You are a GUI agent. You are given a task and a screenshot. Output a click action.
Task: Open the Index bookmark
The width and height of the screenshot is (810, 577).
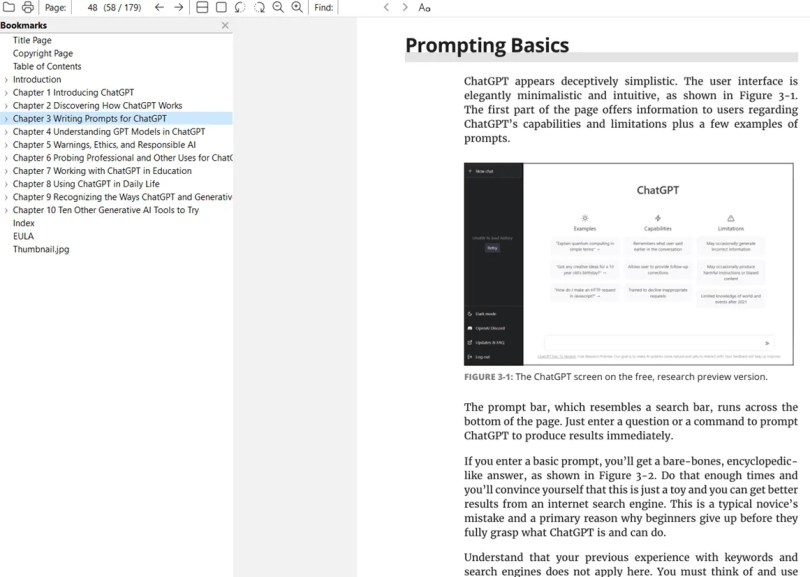(24, 223)
